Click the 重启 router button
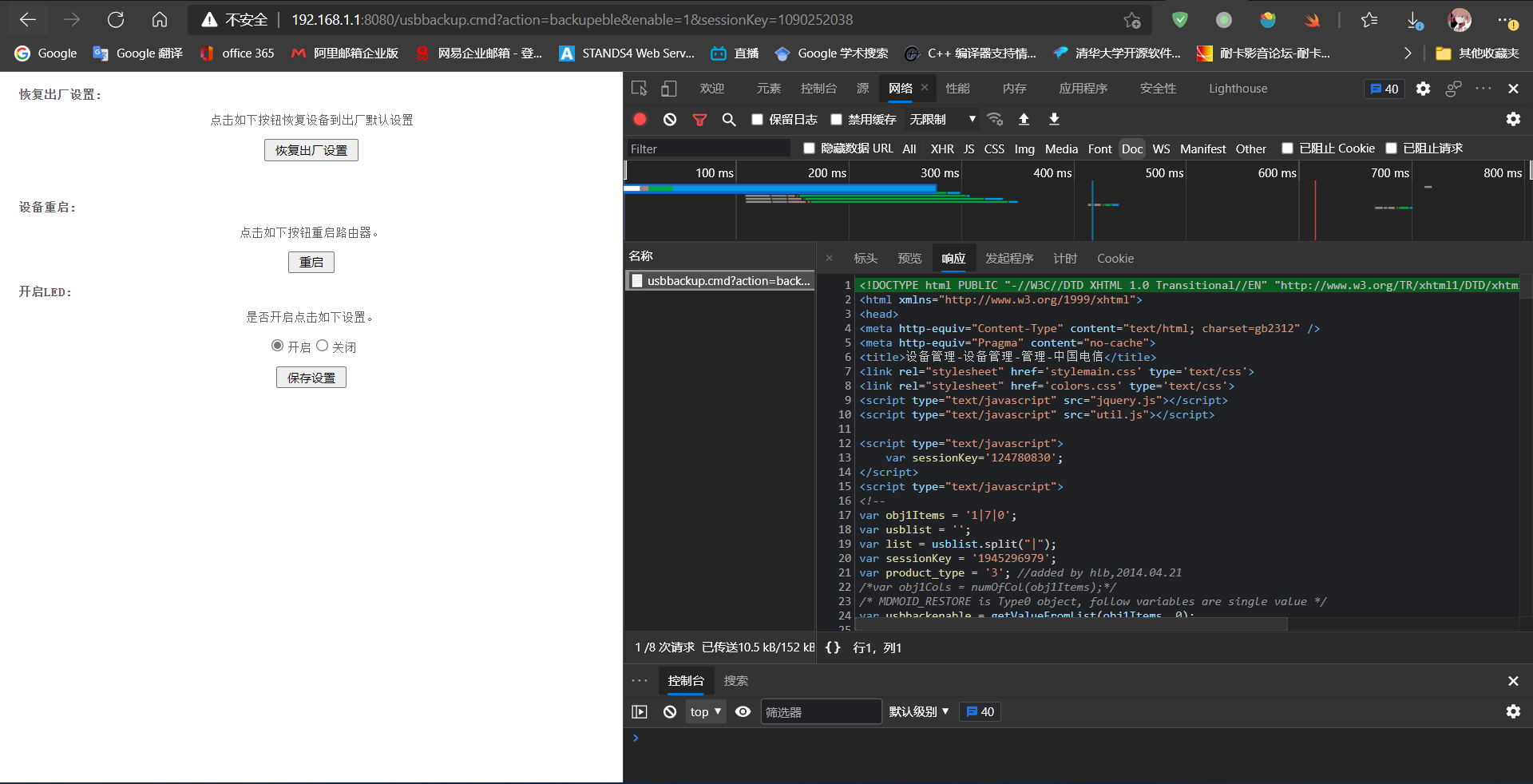This screenshot has height=784, width=1533. [x=311, y=262]
